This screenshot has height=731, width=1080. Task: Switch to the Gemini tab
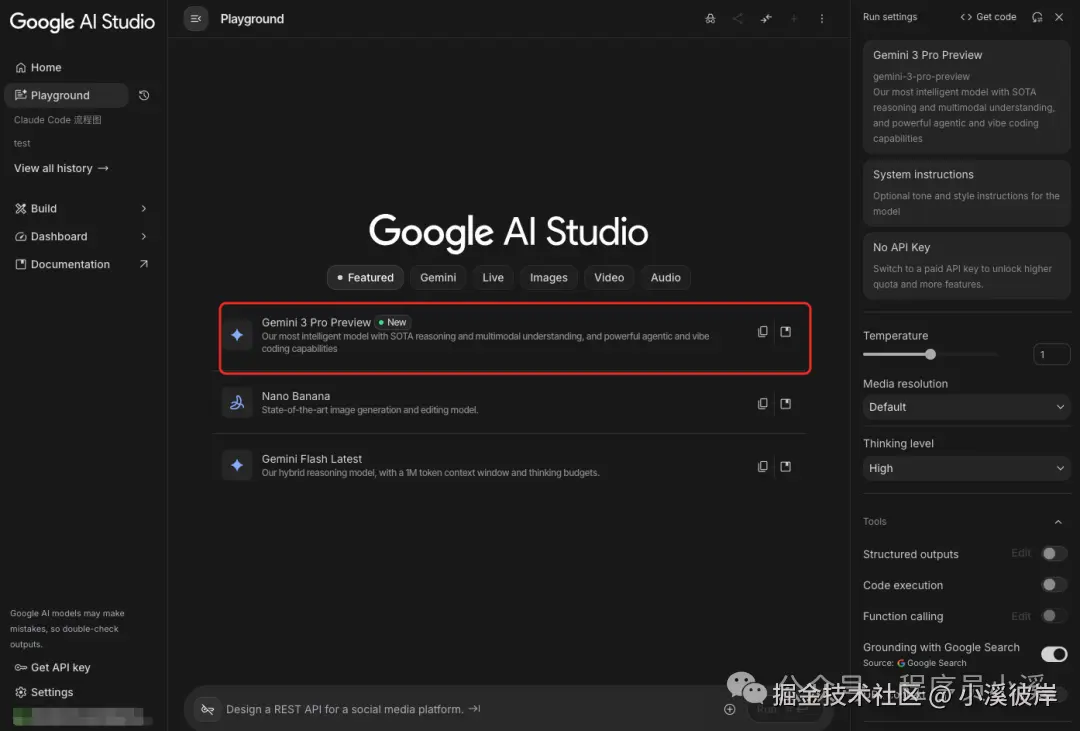pos(438,277)
